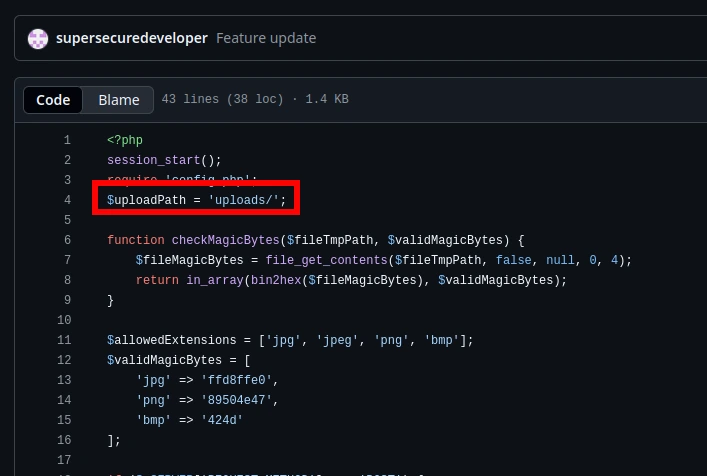The width and height of the screenshot is (707, 476).
Task: Click the 'bmp' => '424d' entry
Action: (x=192, y=420)
